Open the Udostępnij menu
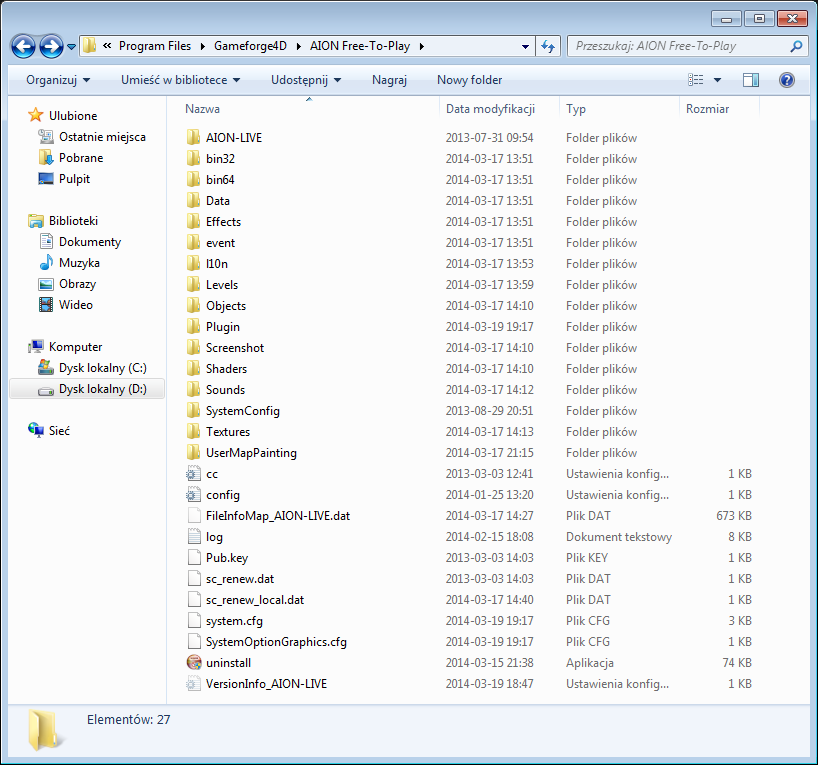 [306, 80]
